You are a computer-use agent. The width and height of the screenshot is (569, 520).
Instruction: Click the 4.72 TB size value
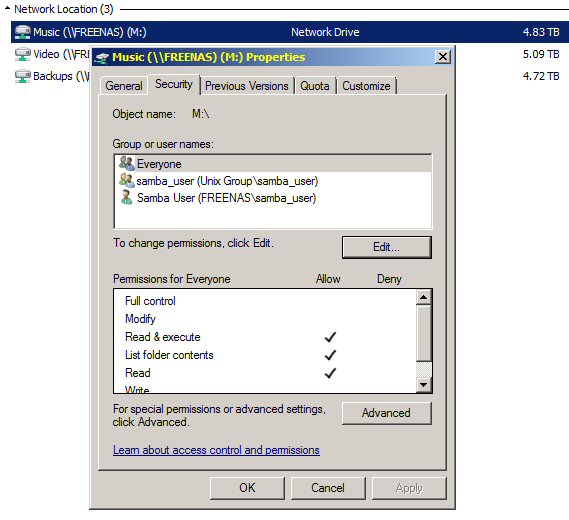pyautogui.click(x=541, y=76)
